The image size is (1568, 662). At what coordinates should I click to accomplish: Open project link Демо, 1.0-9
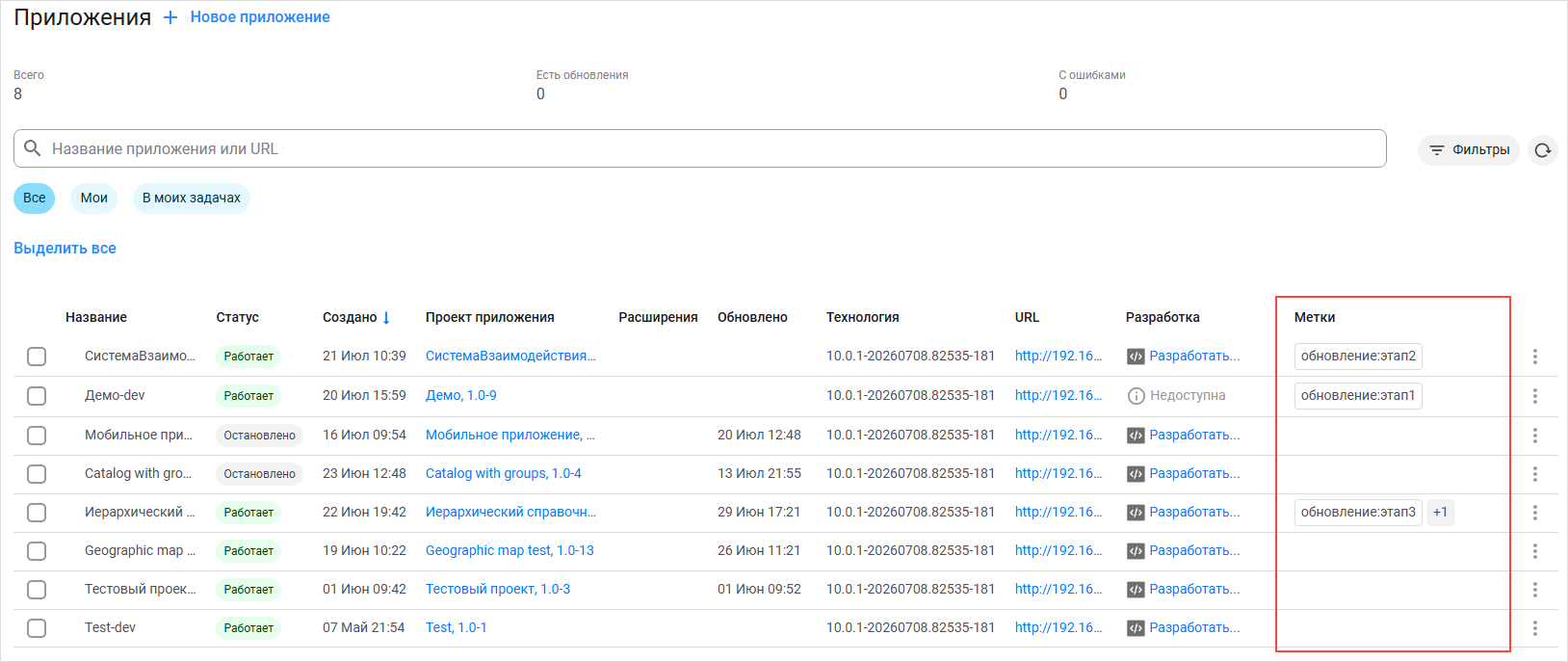(x=461, y=395)
